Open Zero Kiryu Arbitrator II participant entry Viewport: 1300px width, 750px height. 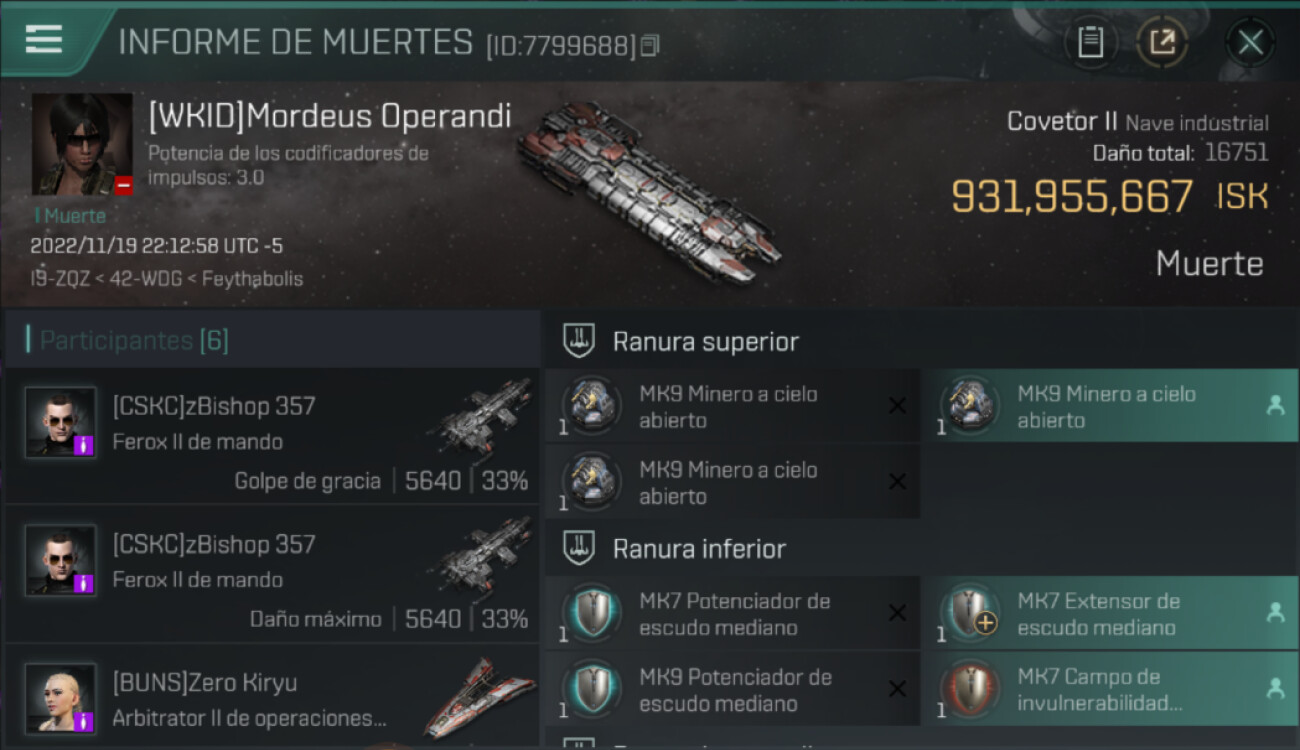272,697
